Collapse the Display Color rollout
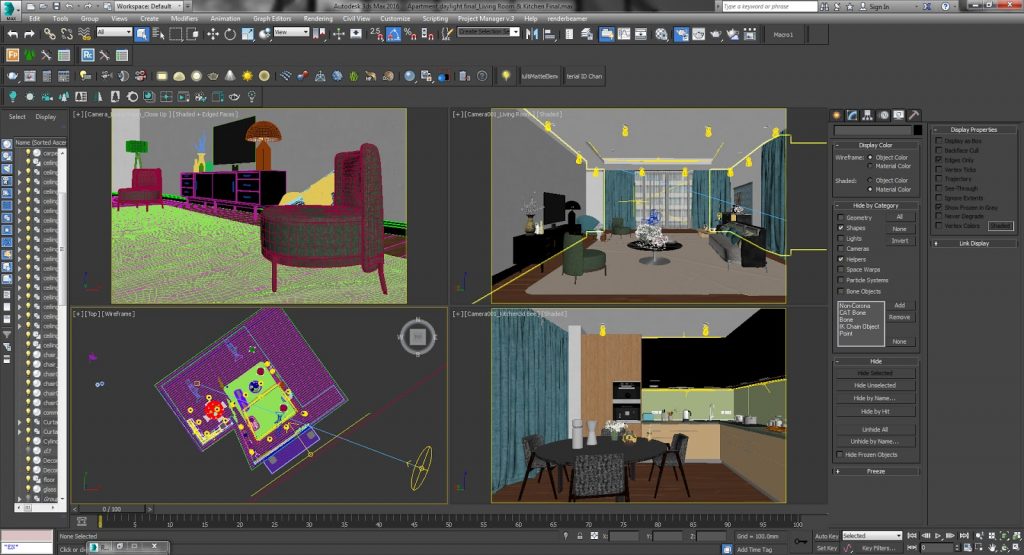The image size is (1024, 555). 876,145
